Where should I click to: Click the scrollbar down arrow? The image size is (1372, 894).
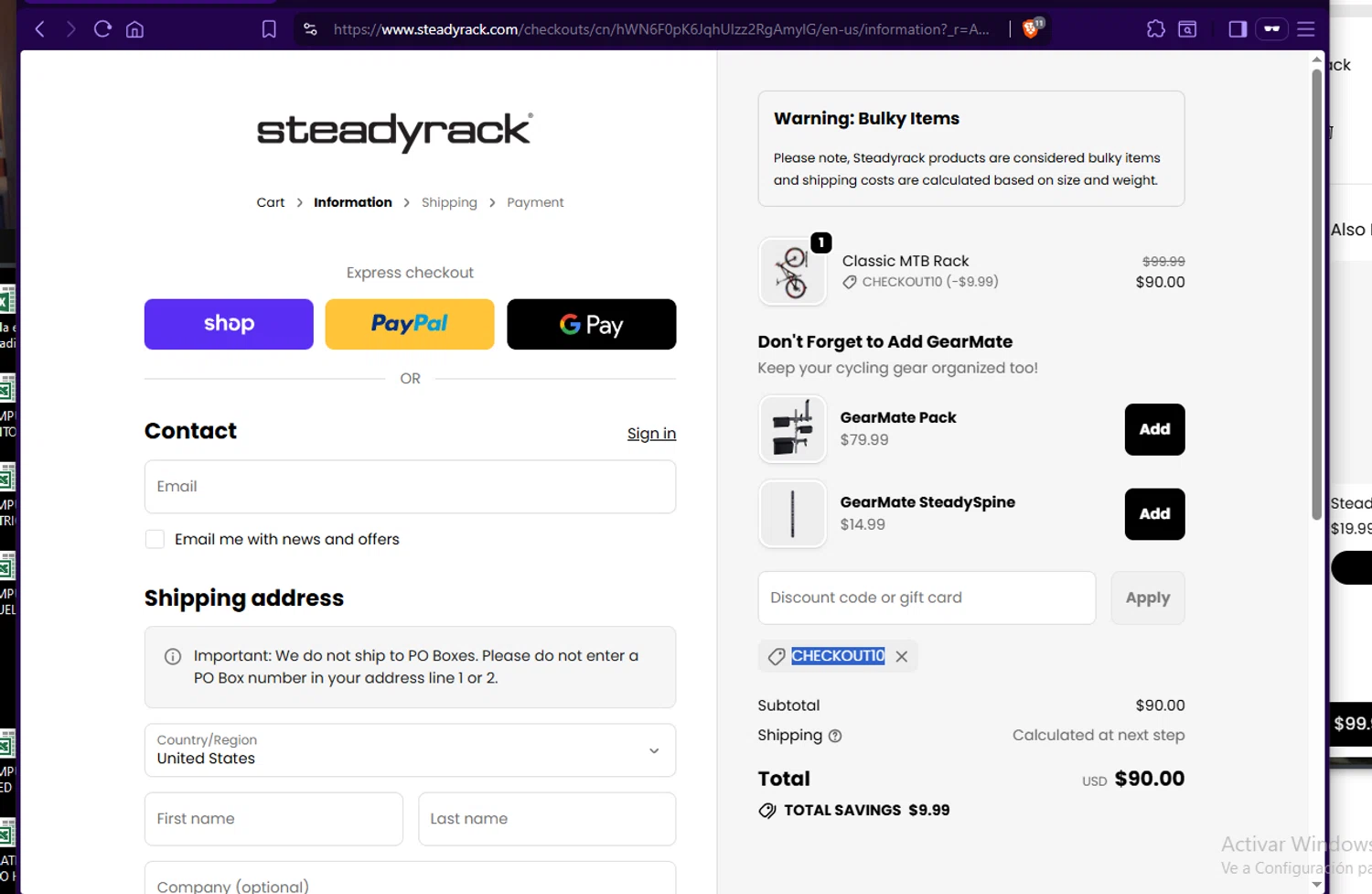tap(1316, 884)
